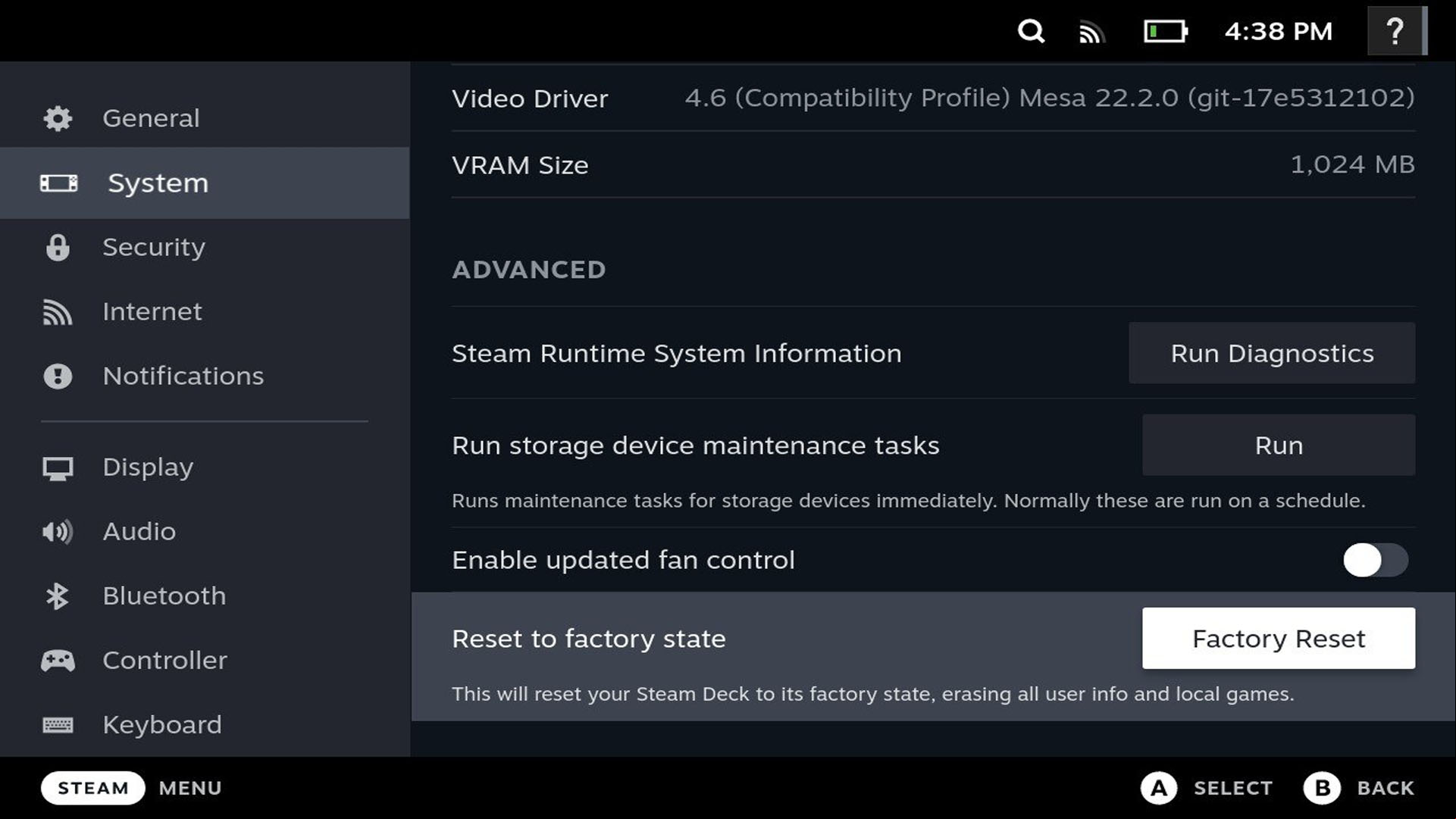The width and height of the screenshot is (1456, 819).
Task: Open the Security settings section
Action: (205, 247)
